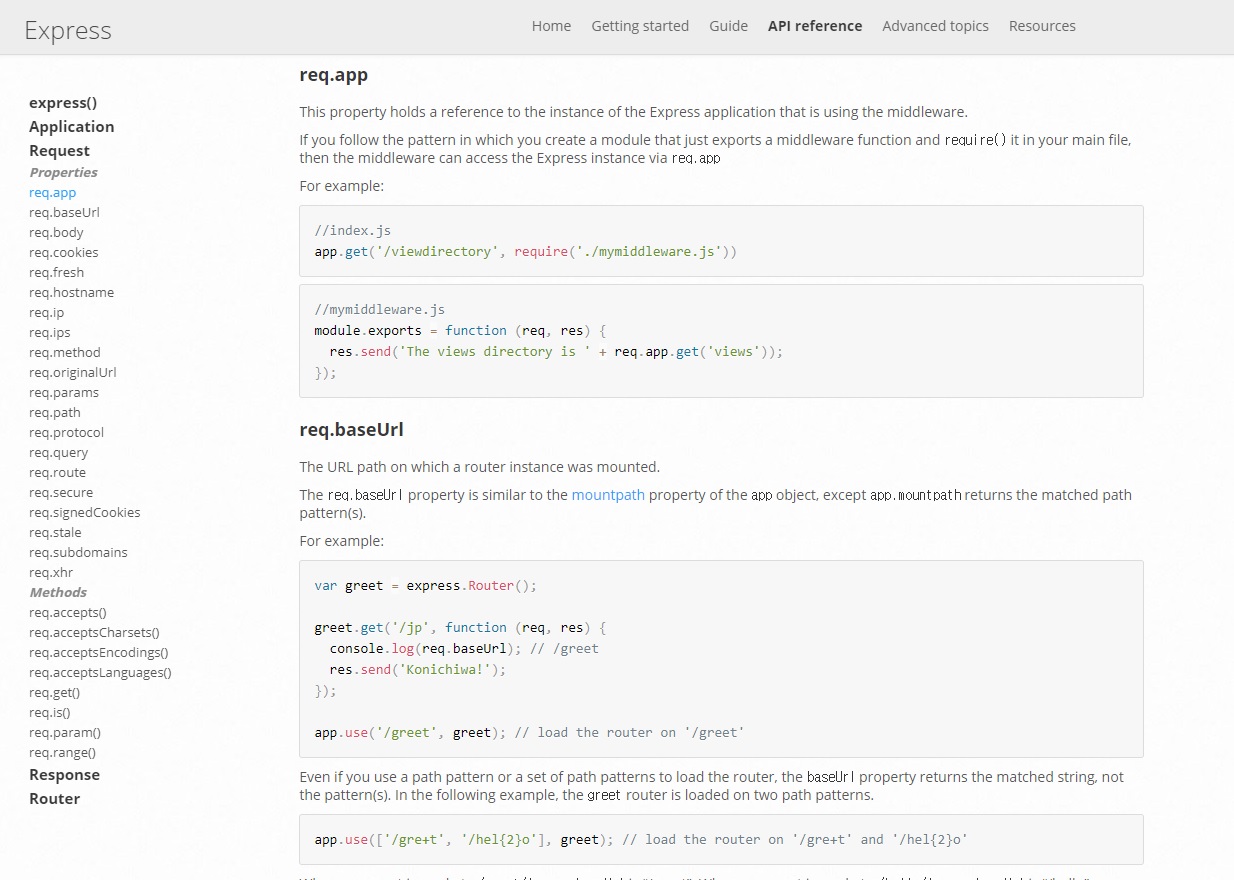Viewport: 1234px width, 880px height.
Task: Click the mountpath link
Action: click(x=608, y=494)
